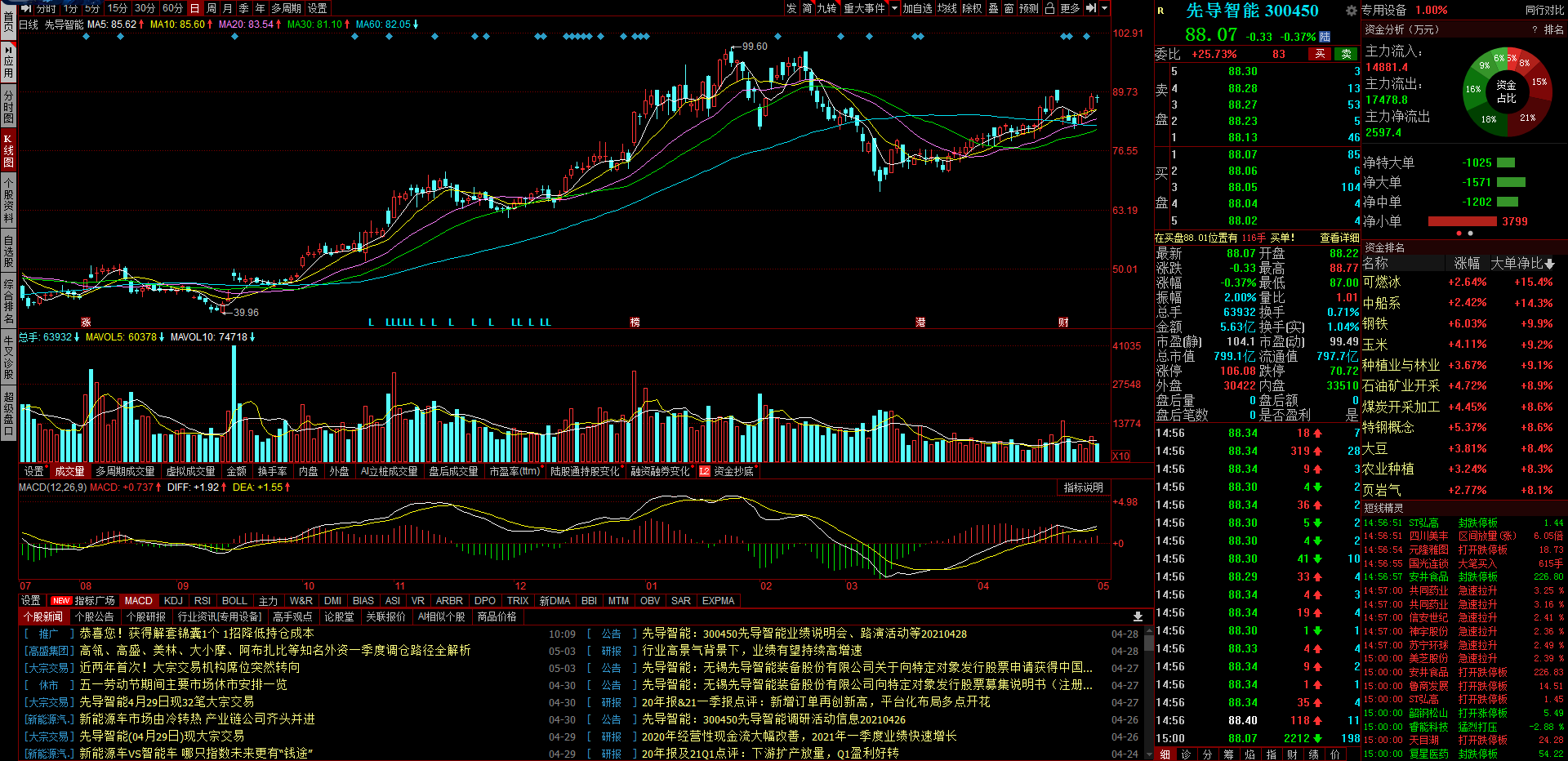Open news headline 先导智能4月29日现32笔大宗交易

167,701
